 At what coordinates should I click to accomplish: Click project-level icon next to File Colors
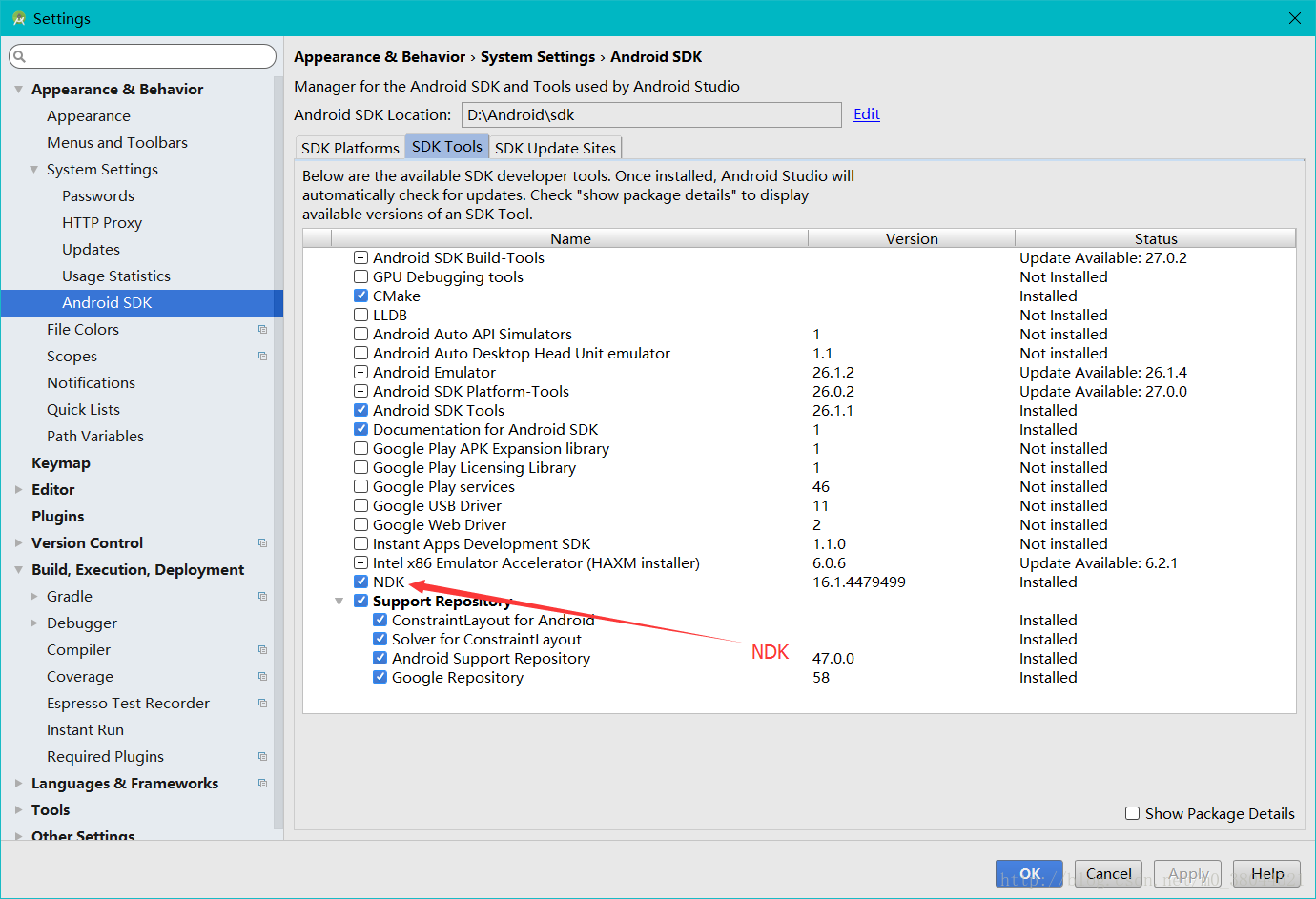click(262, 330)
